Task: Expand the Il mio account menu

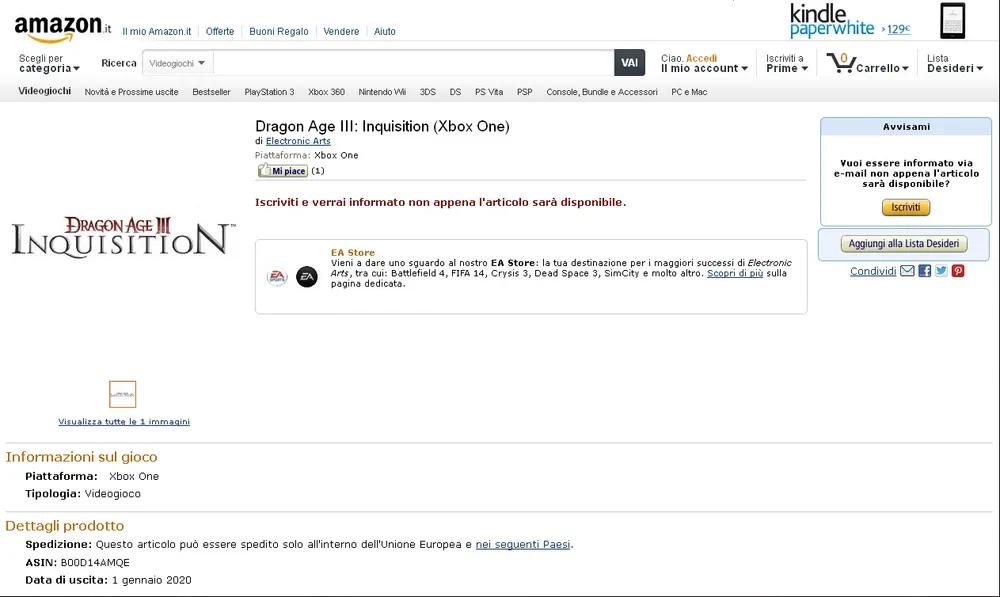Action: [705, 68]
